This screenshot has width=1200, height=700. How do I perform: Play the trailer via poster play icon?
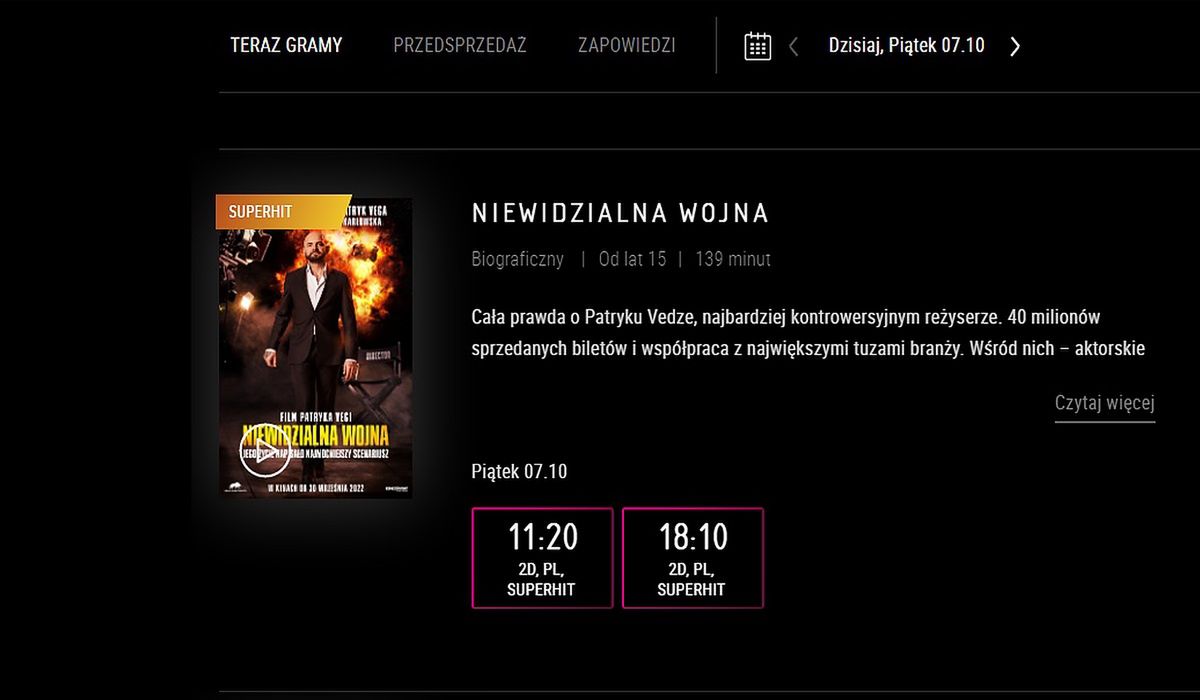(x=265, y=452)
